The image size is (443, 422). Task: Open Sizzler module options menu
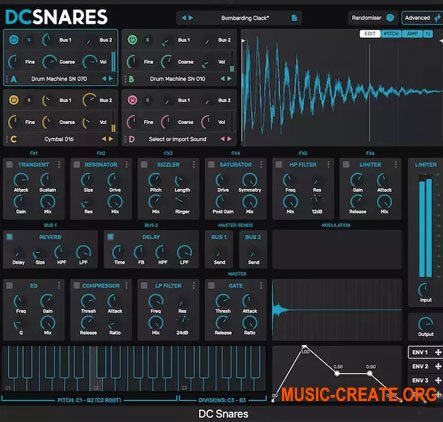(194, 164)
